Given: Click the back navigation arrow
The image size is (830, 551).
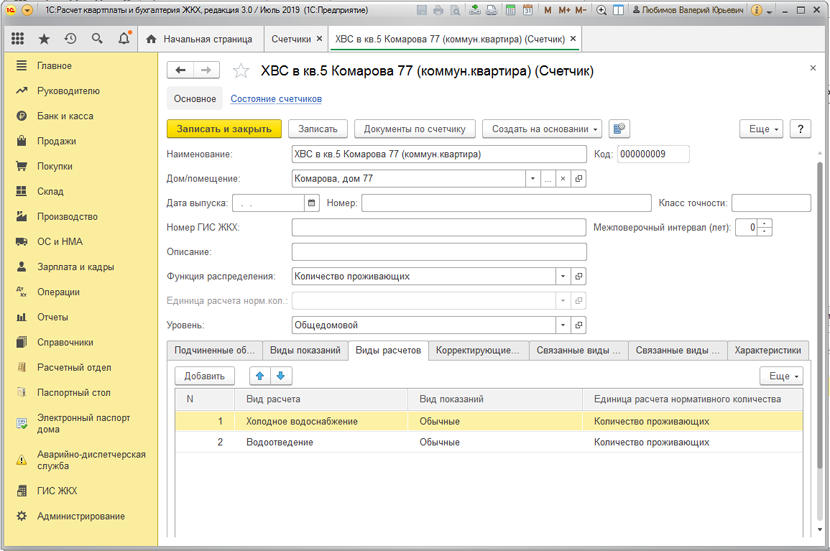Looking at the screenshot, I should coord(181,70).
